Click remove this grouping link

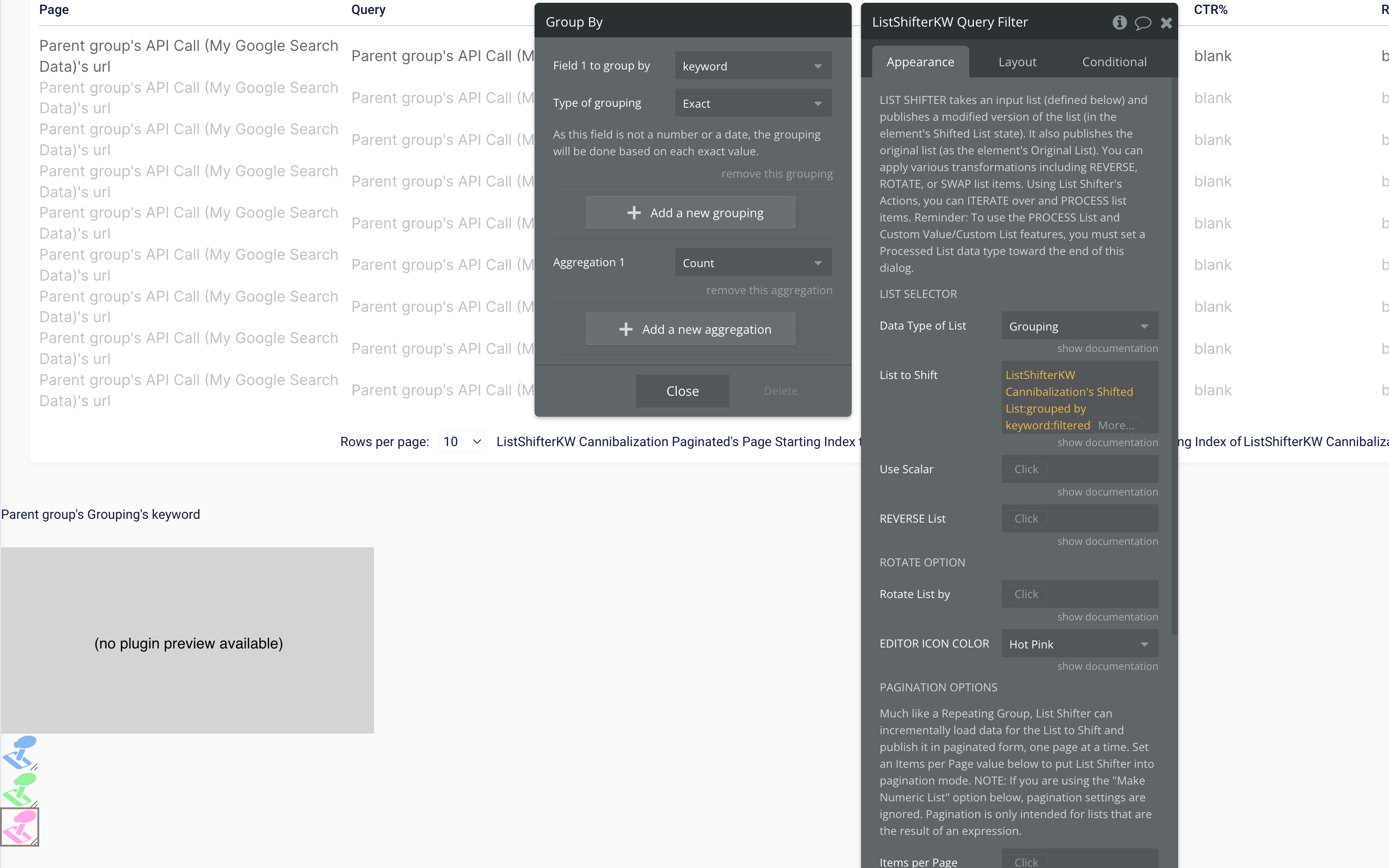(x=776, y=173)
